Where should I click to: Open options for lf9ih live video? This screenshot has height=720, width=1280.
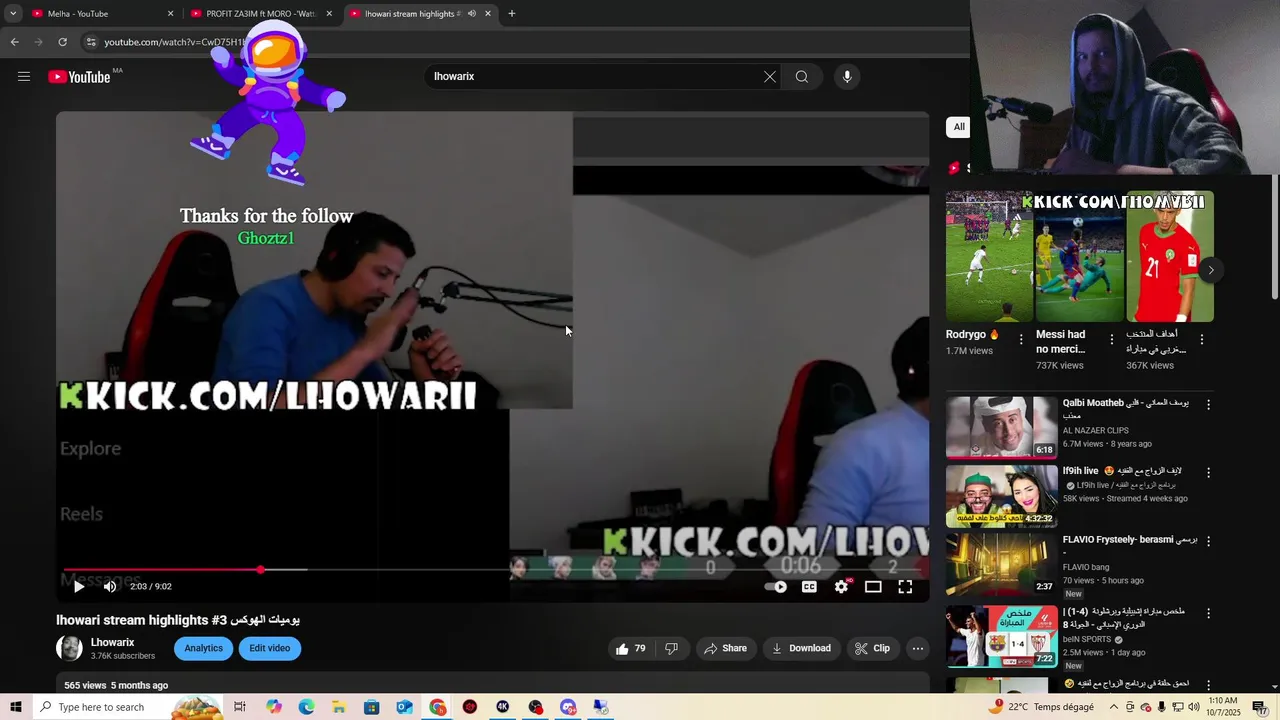coord(1208,472)
